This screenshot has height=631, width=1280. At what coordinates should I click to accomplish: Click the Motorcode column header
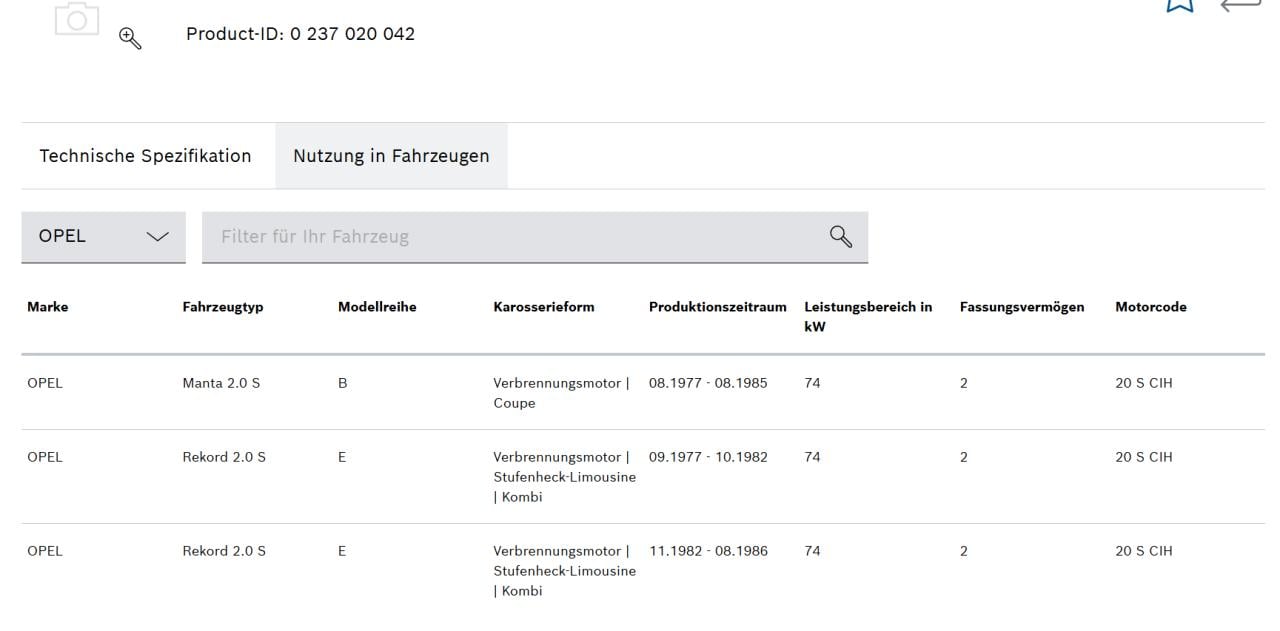point(1150,307)
